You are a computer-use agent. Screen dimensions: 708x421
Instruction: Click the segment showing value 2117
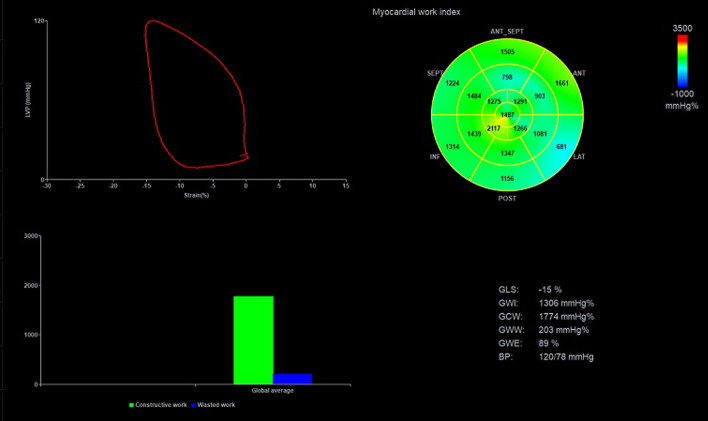tap(493, 129)
